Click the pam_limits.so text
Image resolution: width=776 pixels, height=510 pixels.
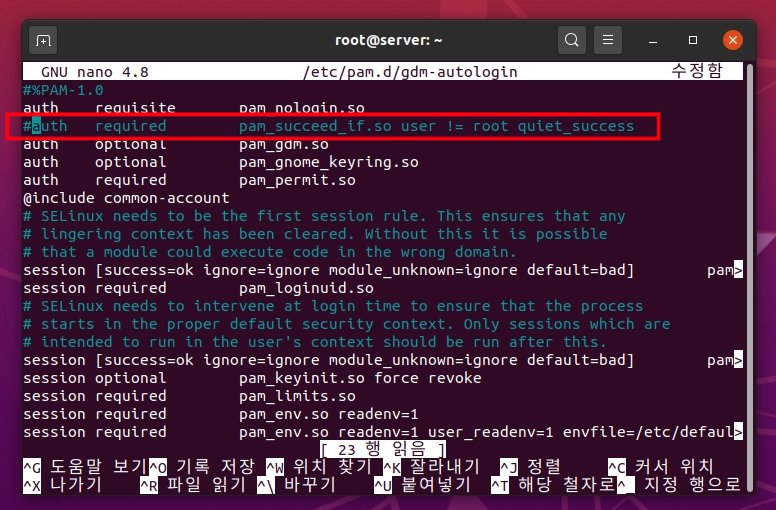[297, 396]
